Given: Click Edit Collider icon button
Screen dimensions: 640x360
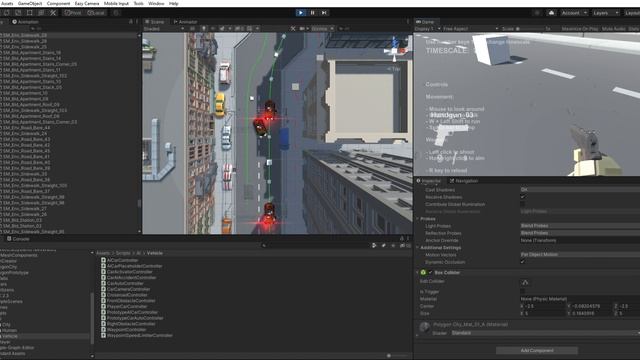Looking at the screenshot, I should (x=525, y=282).
